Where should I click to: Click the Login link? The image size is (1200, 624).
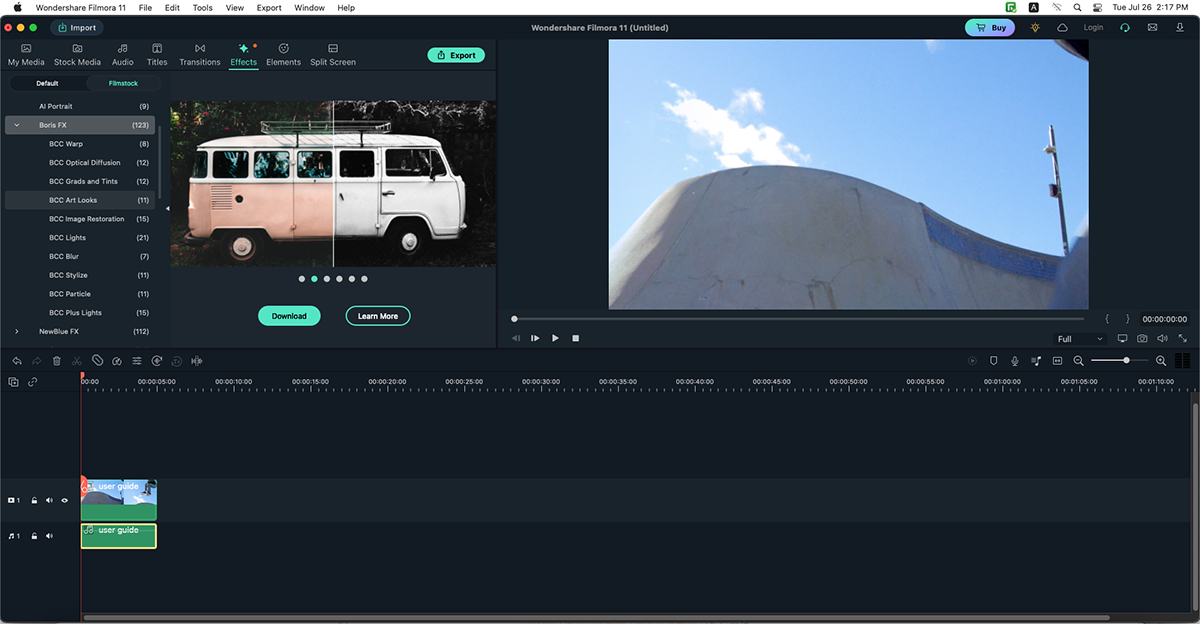click(x=1093, y=28)
